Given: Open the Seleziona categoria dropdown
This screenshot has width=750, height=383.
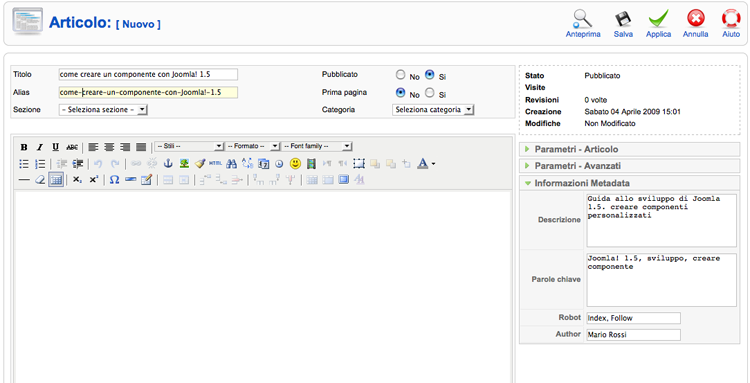Looking at the screenshot, I should 433,110.
